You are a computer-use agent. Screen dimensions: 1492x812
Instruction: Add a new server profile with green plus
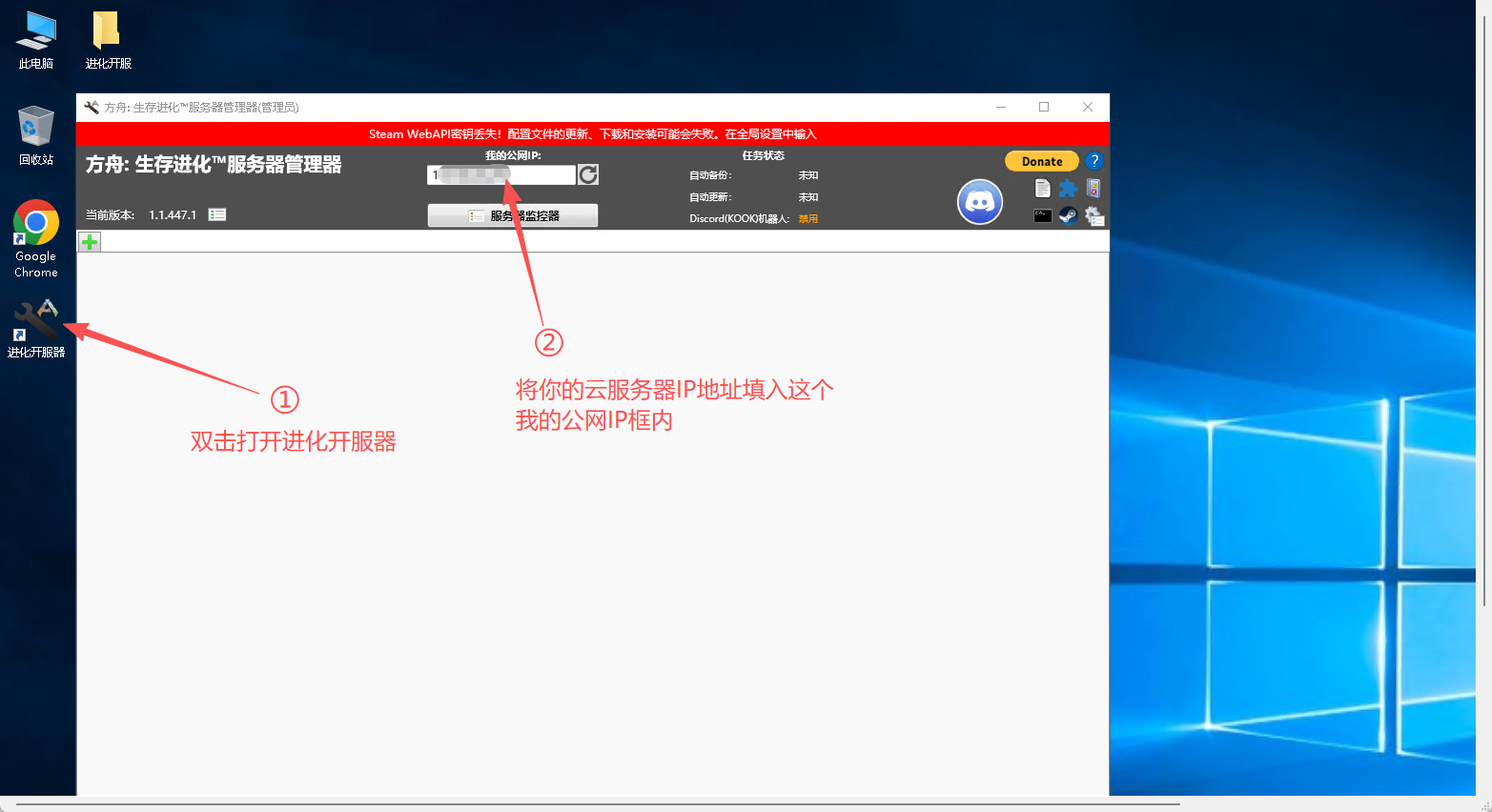(x=90, y=242)
